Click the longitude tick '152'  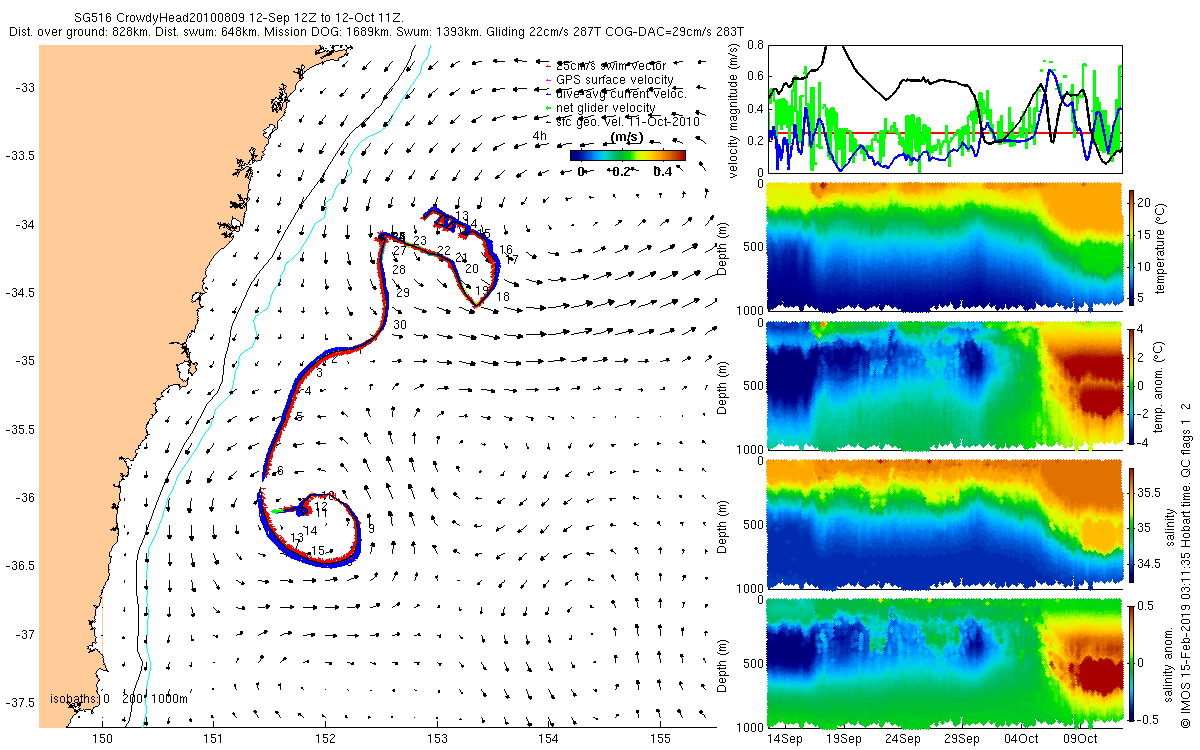click(325, 737)
